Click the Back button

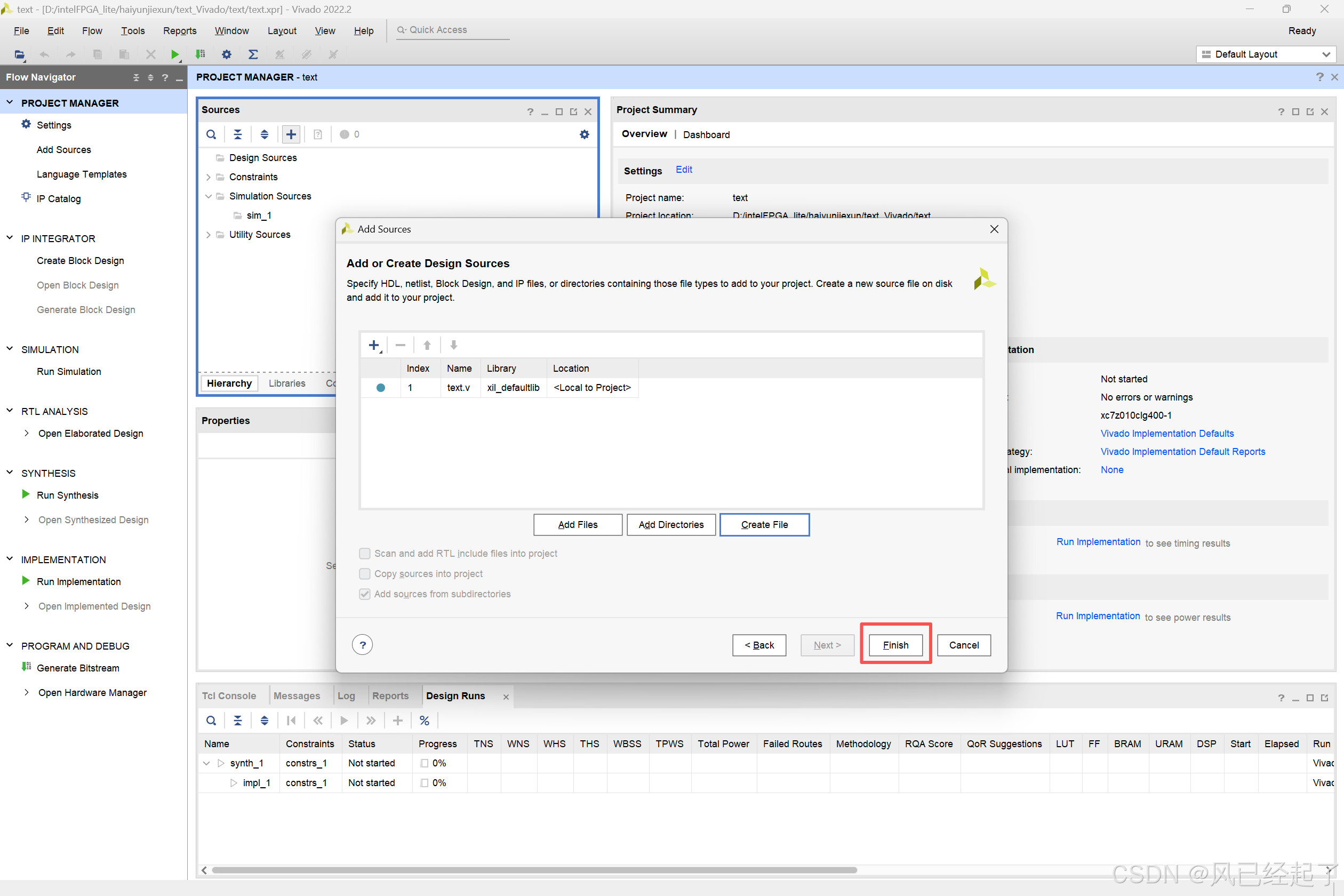pyautogui.click(x=759, y=645)
